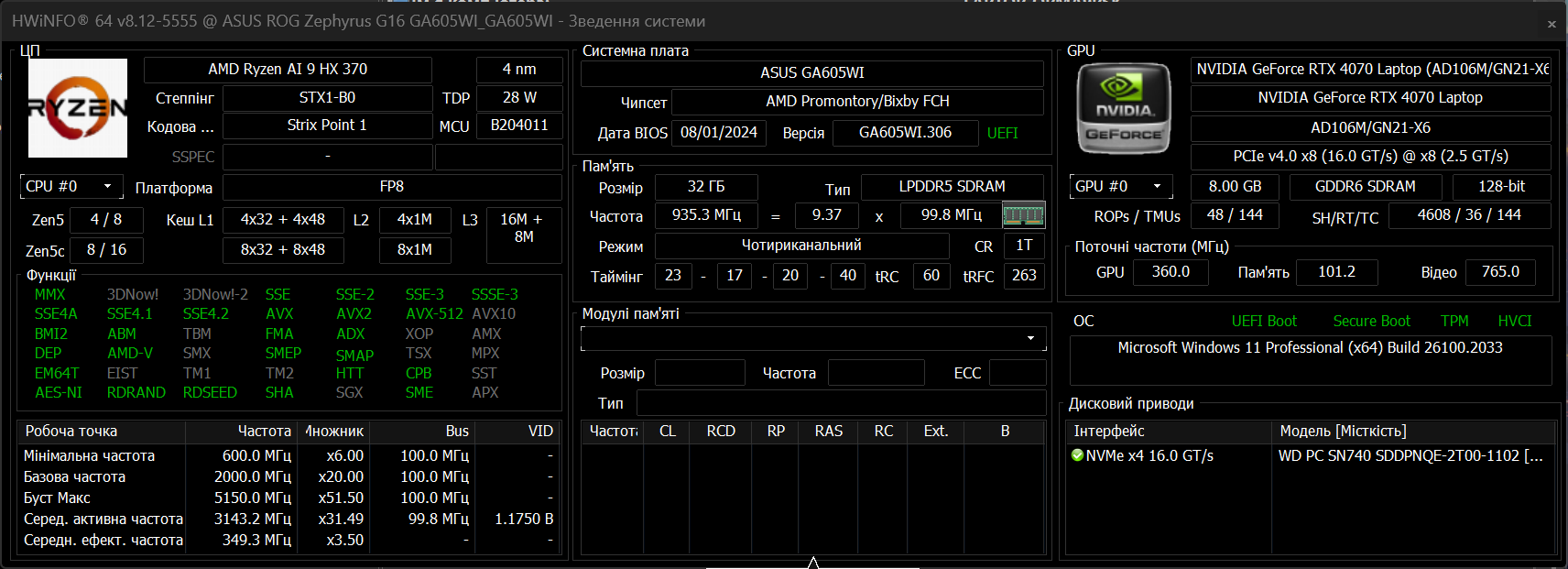Image resolution: width=1568 pixels, height=569 pixels.
Task: Click the empty module Розмір input field
Action: coord(700,373)
